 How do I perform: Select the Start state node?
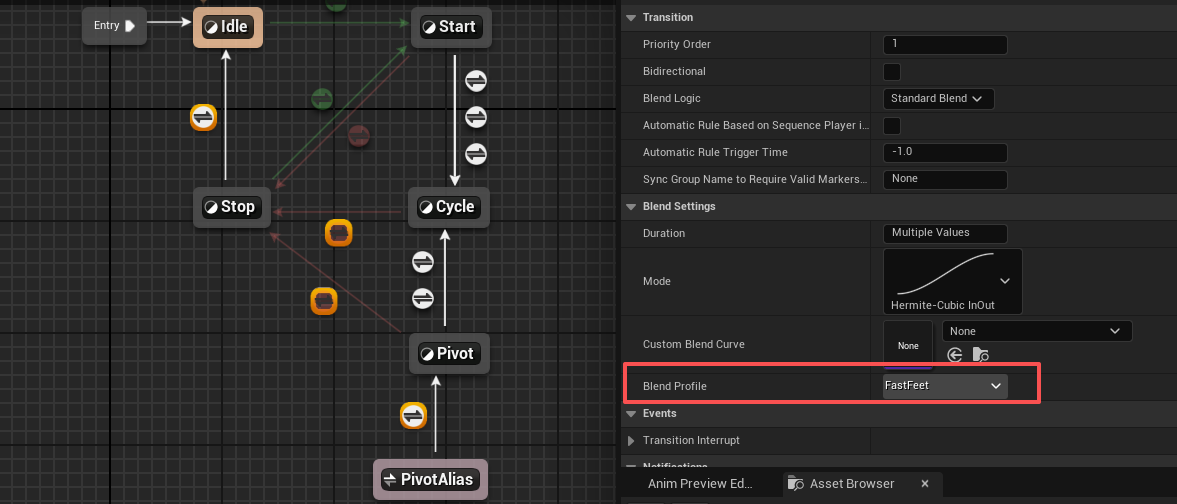451,27
